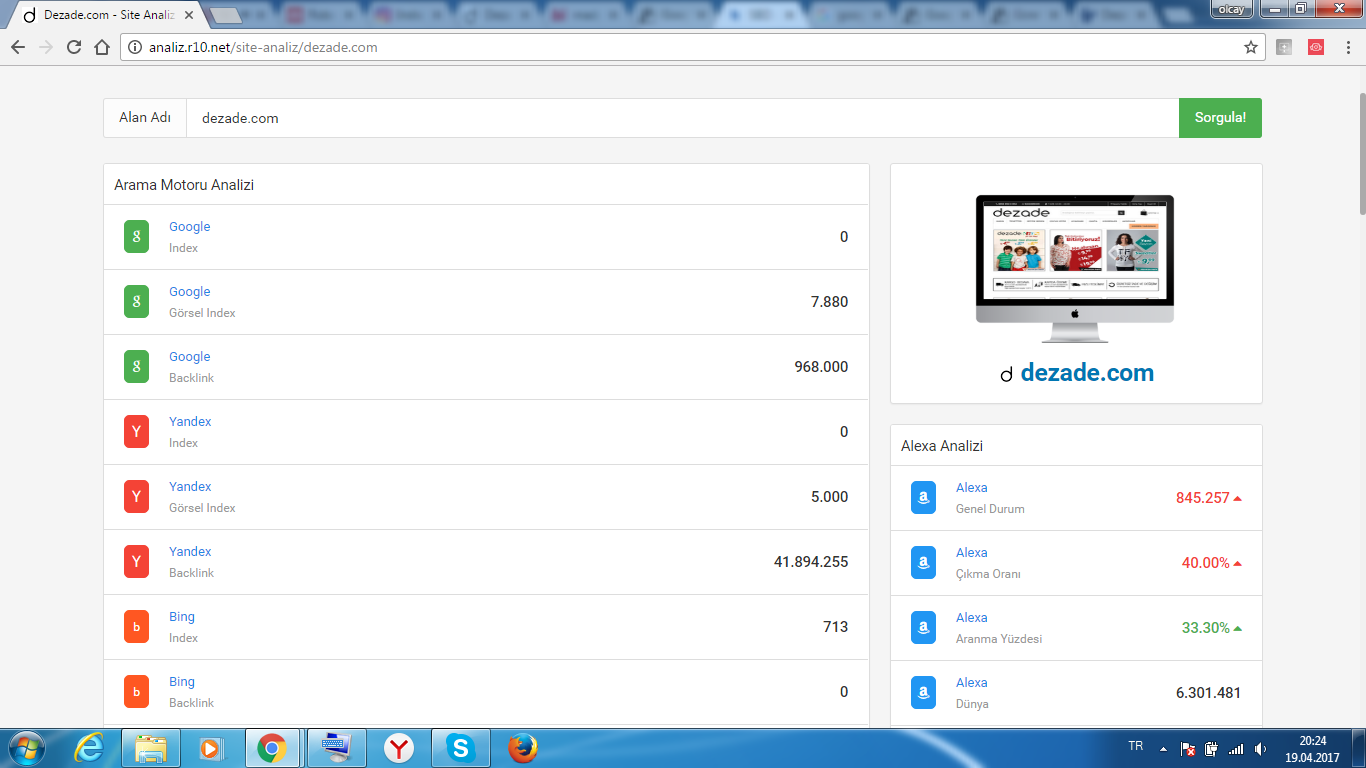The image size is (1366, 768).
Task: Open the gray extension icon beside the star
Action: 1284,47
